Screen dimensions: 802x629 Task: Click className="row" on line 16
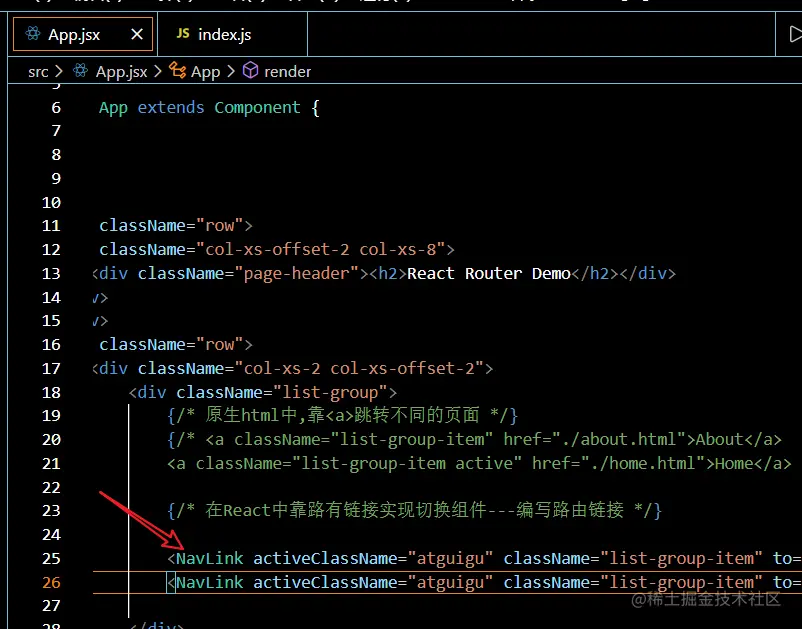(x=172, y=344)
